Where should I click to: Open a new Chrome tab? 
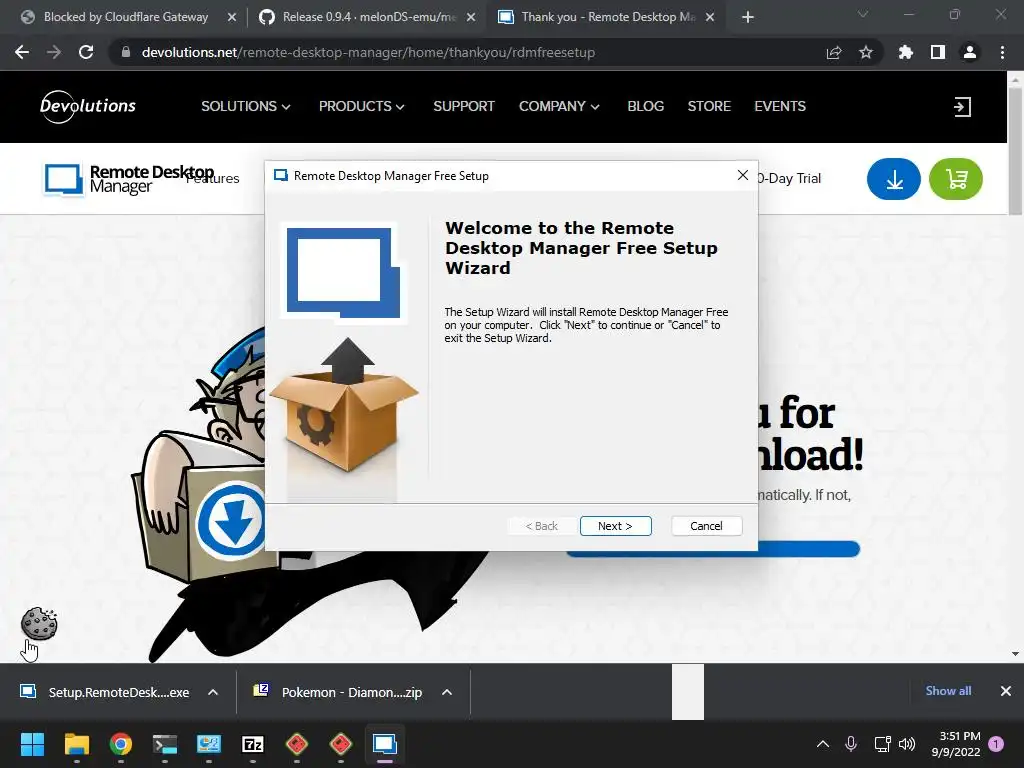[748, 17]
